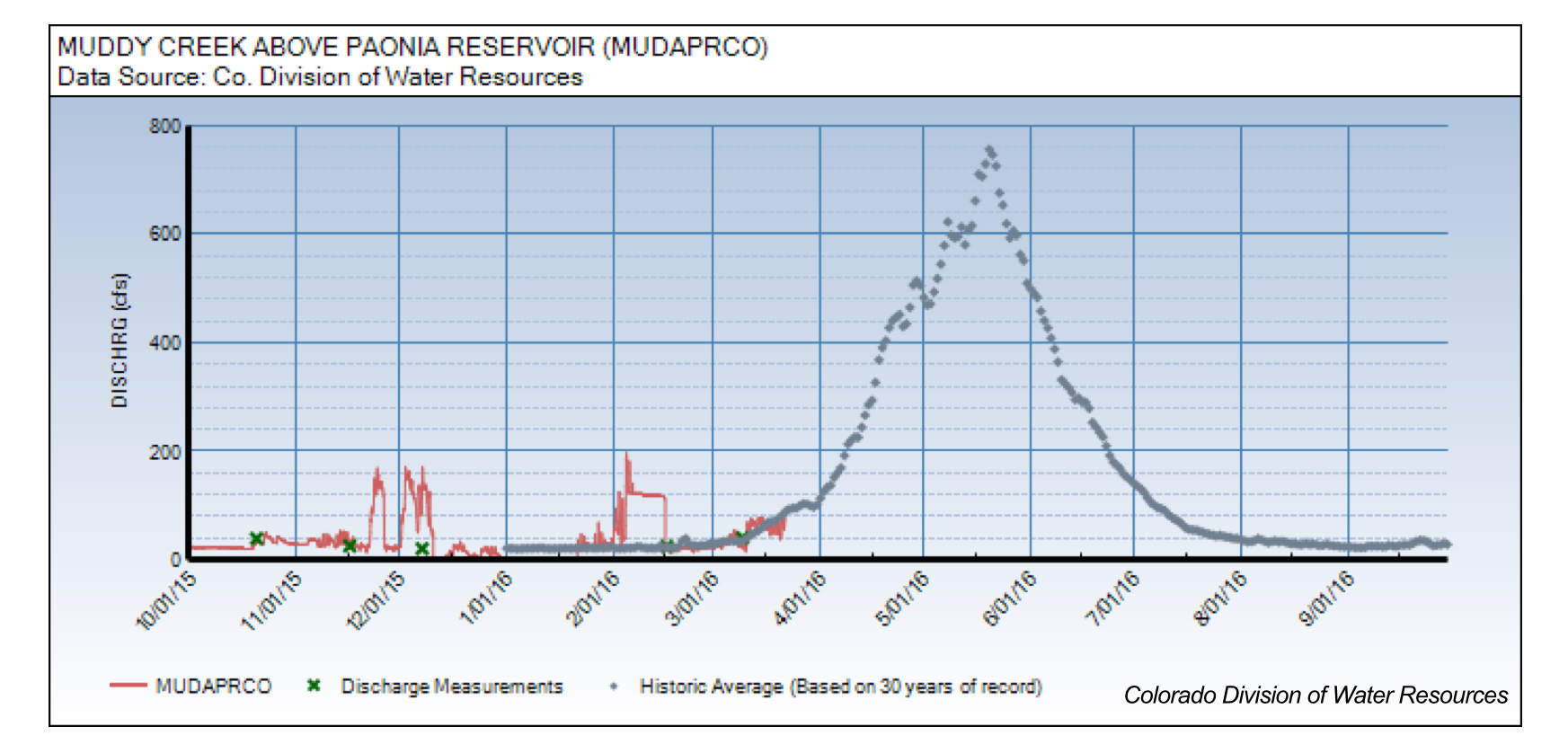Click the 200 y-axis value
This screenshot has height=753, width=1568.
[164, 451]
